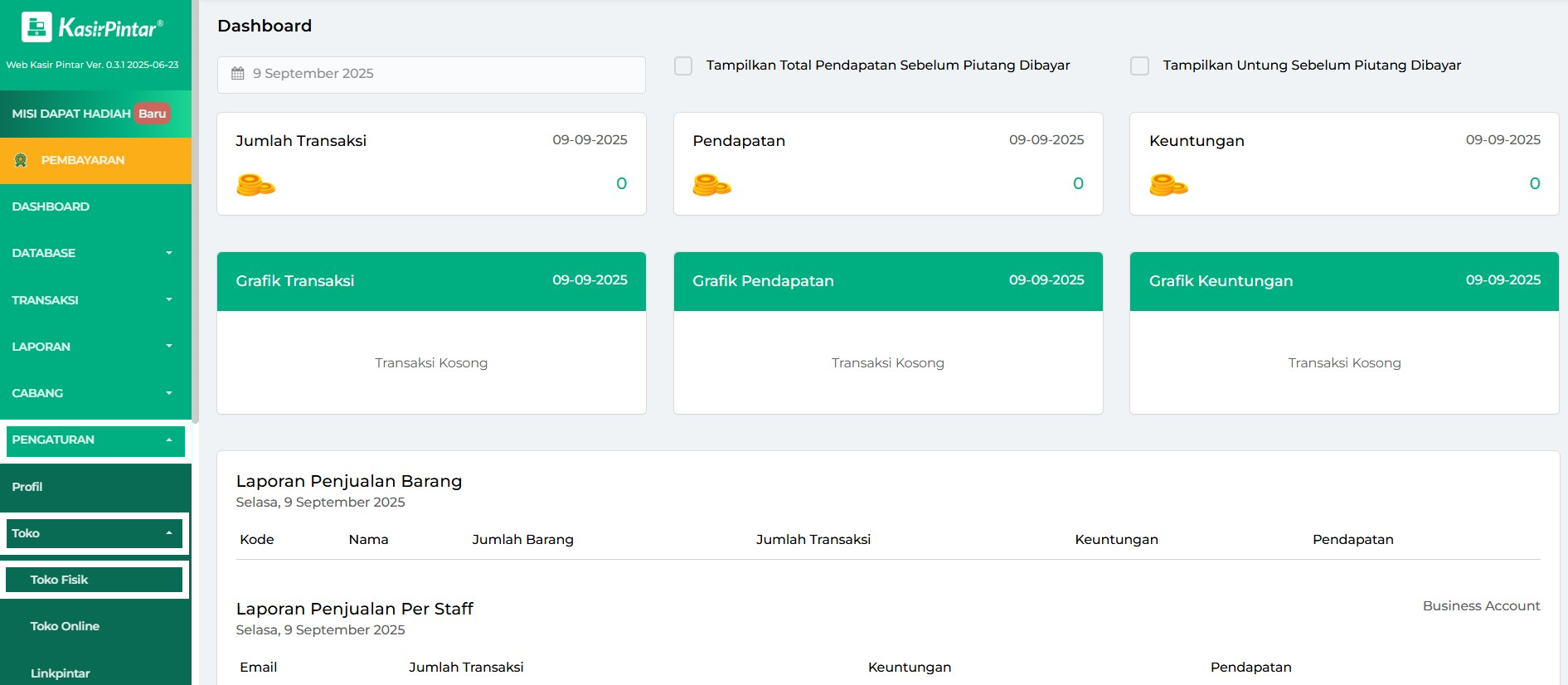Click the 9 September 2025 date field
Image resolution: width=1568 pixels, height=685 pixels.
click(431, 74)
